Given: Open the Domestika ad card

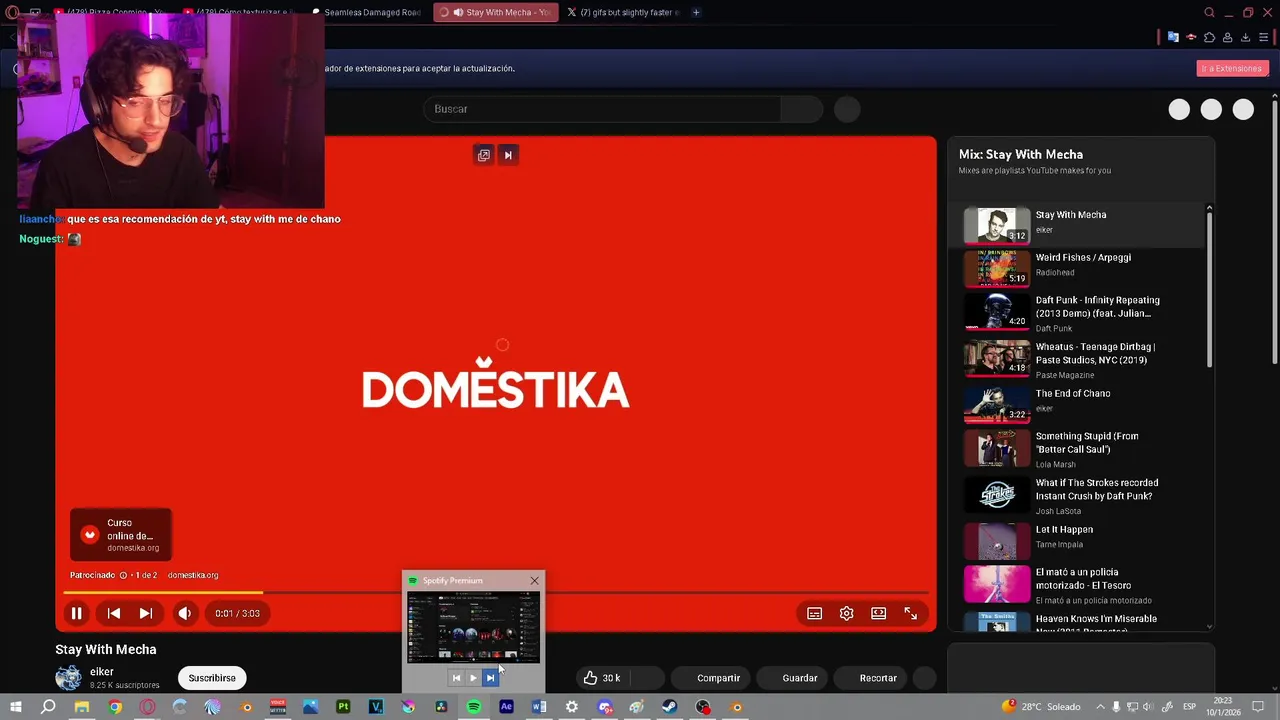Looking at the screenshot, I should coord(121,535).
